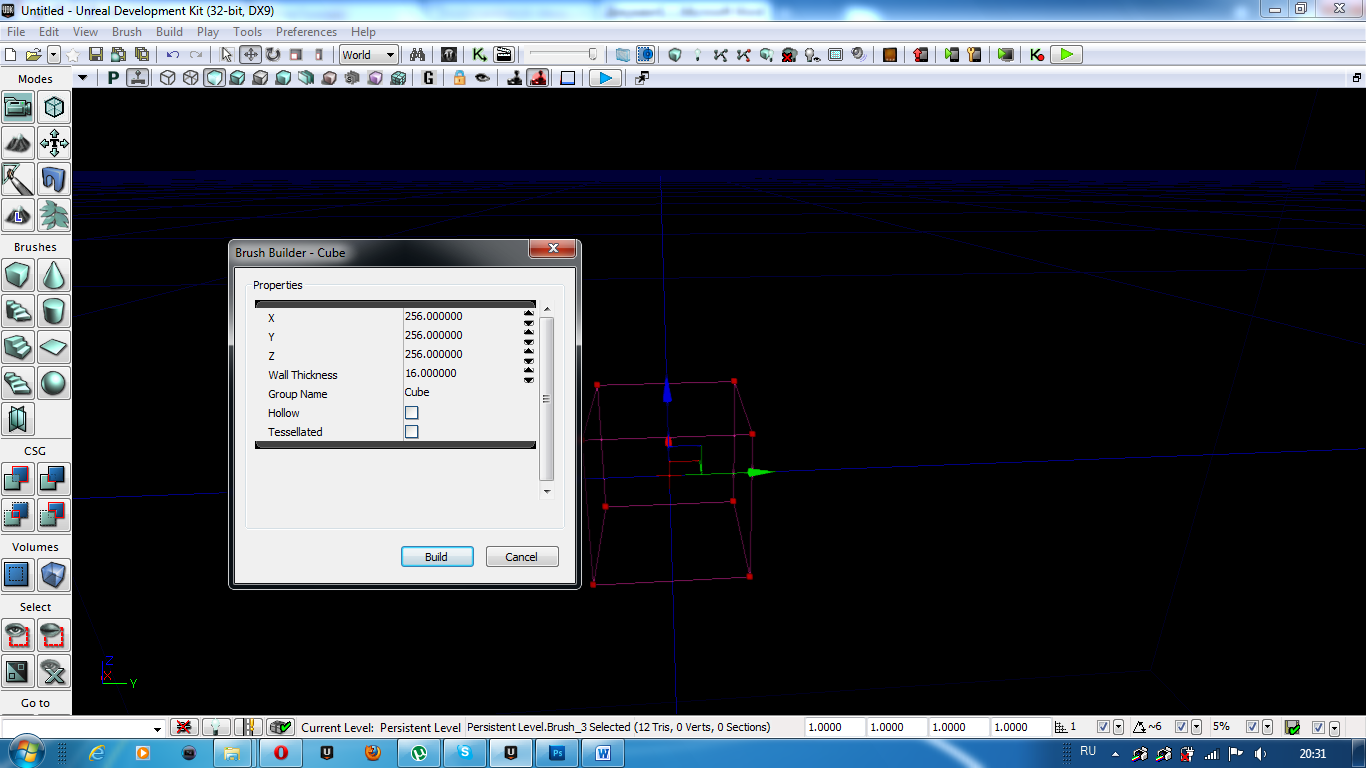
Task: Select the Sheet brush builder
Action: click(x=54, y=346)
